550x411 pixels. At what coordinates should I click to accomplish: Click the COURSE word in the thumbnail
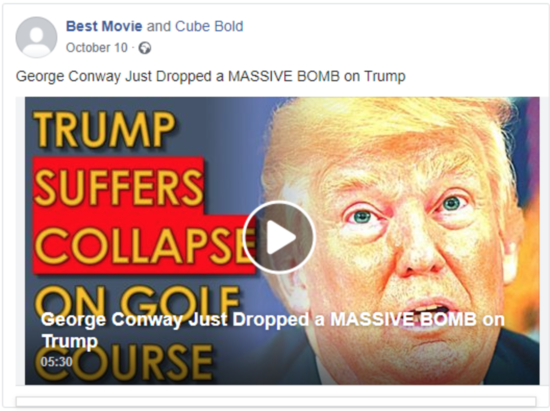pos(123,363)
